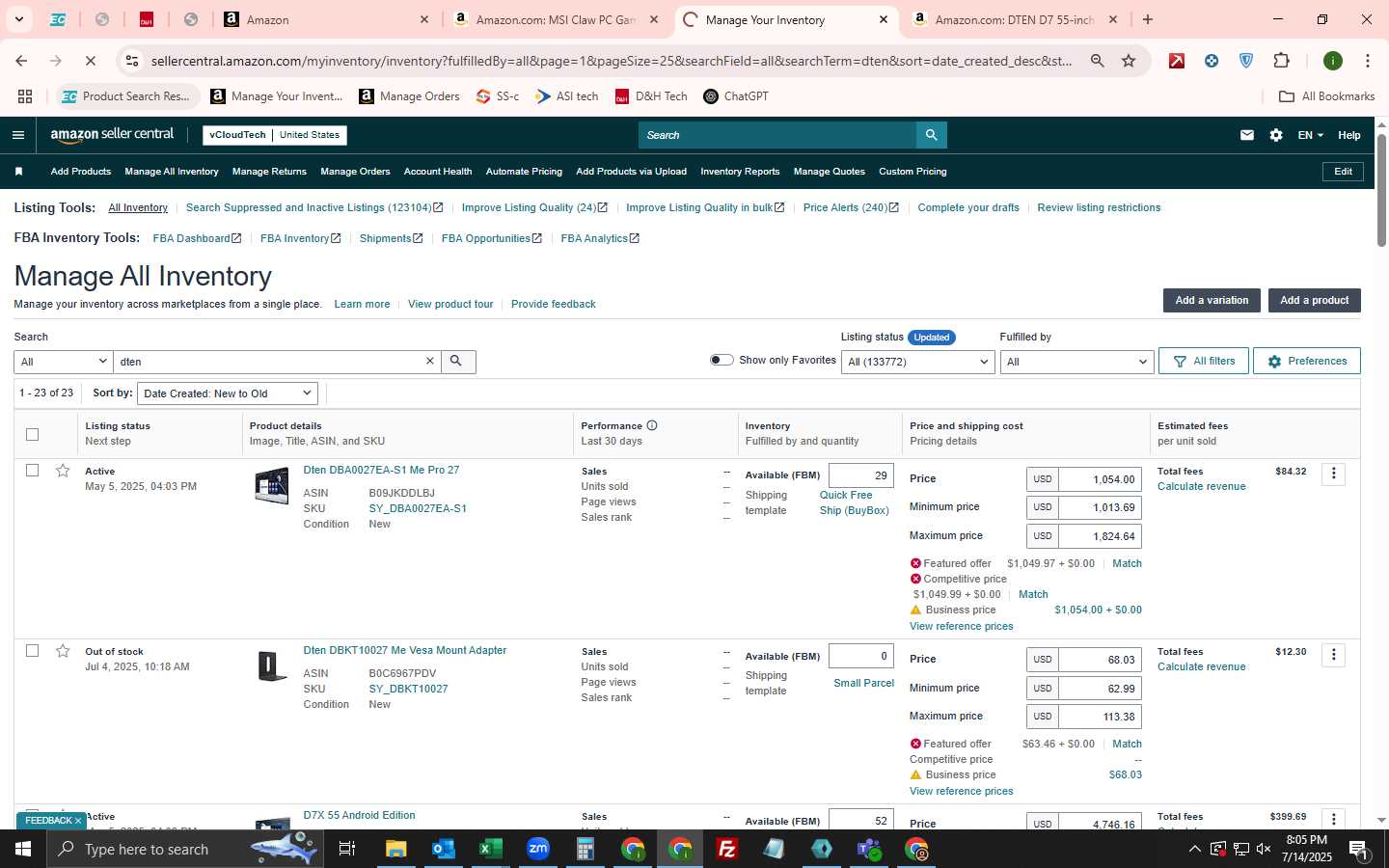Bookmark this page with the star icon
1389x868 pixels.
pyautogui.click(x=1129, y=61)
